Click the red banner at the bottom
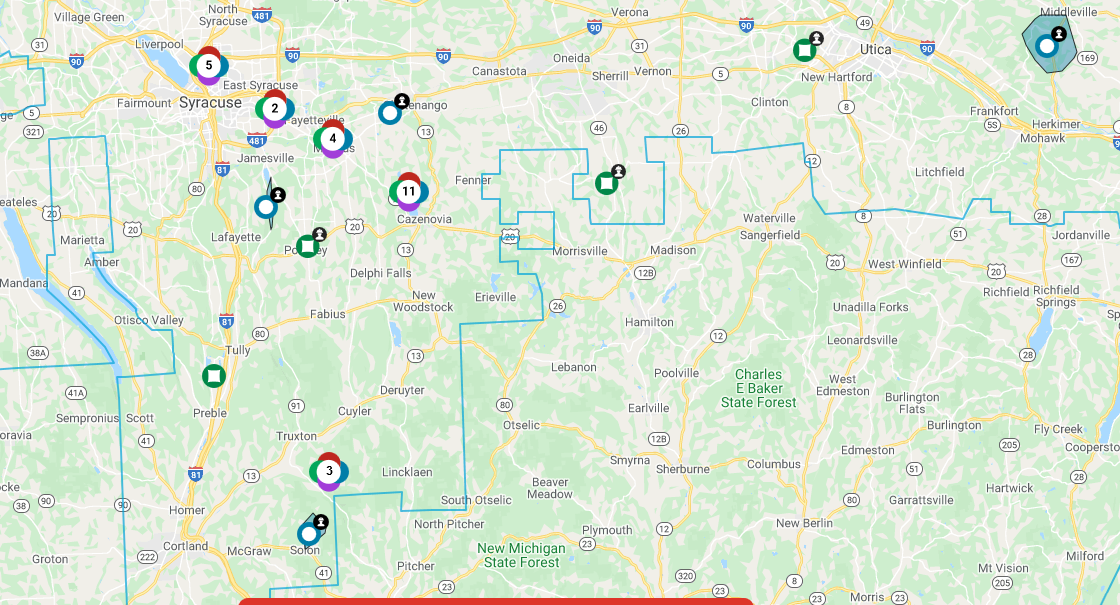 (495, 601)
